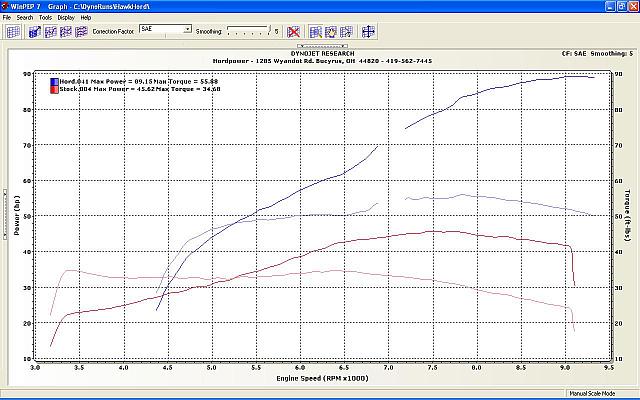Activate the graph zoom tool icon
Viewport: 640px width, 400px height.
click(x=316, y=31)
